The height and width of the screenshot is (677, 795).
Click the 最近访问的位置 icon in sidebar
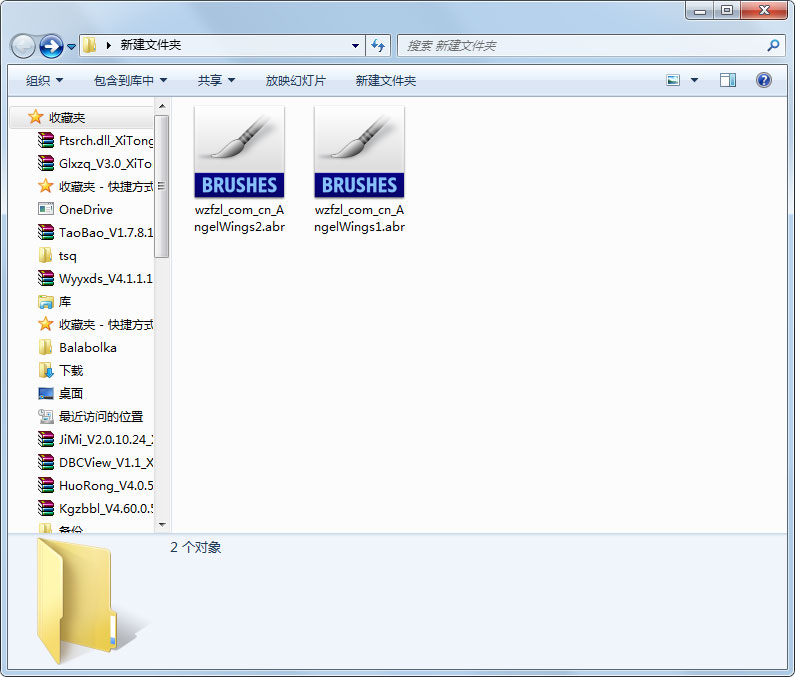tap(46, 417)
